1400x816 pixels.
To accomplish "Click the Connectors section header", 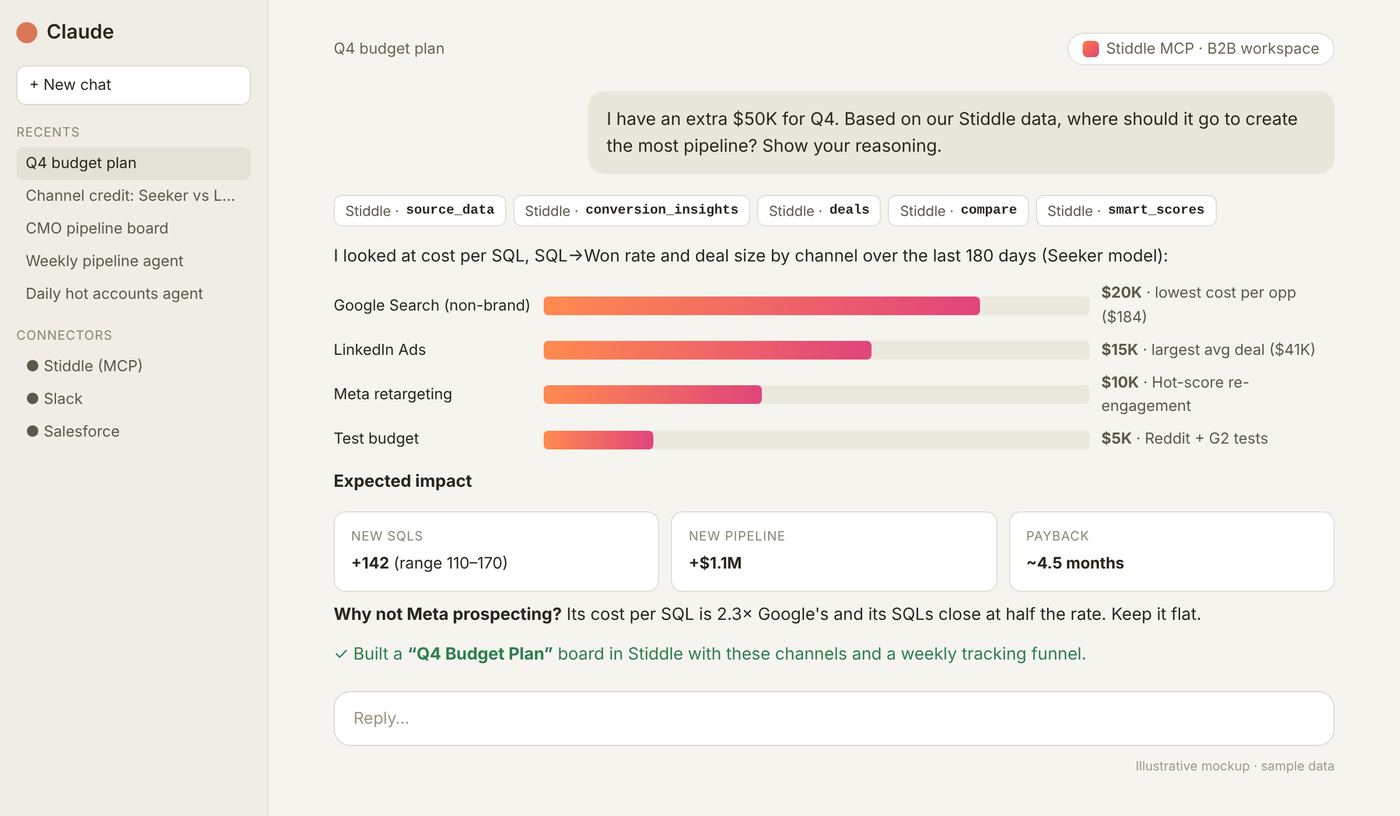I will coord(64,335).
